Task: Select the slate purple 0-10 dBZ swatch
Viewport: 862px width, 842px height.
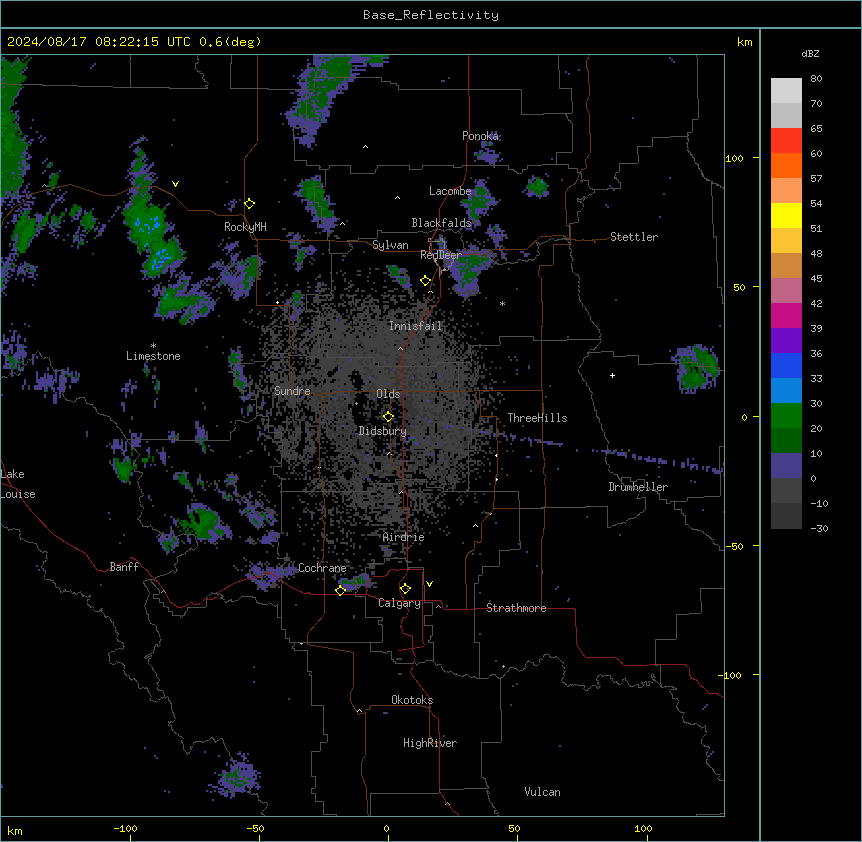Action: [786, 466]
